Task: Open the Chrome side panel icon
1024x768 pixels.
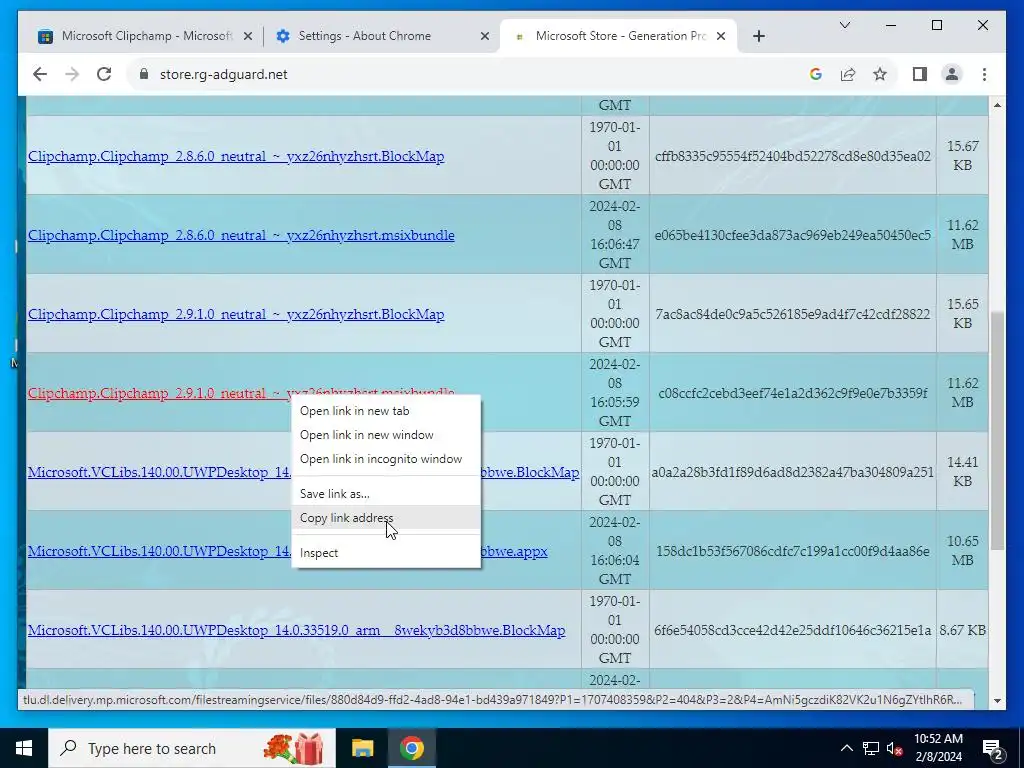Action: (x=920, y=74)
